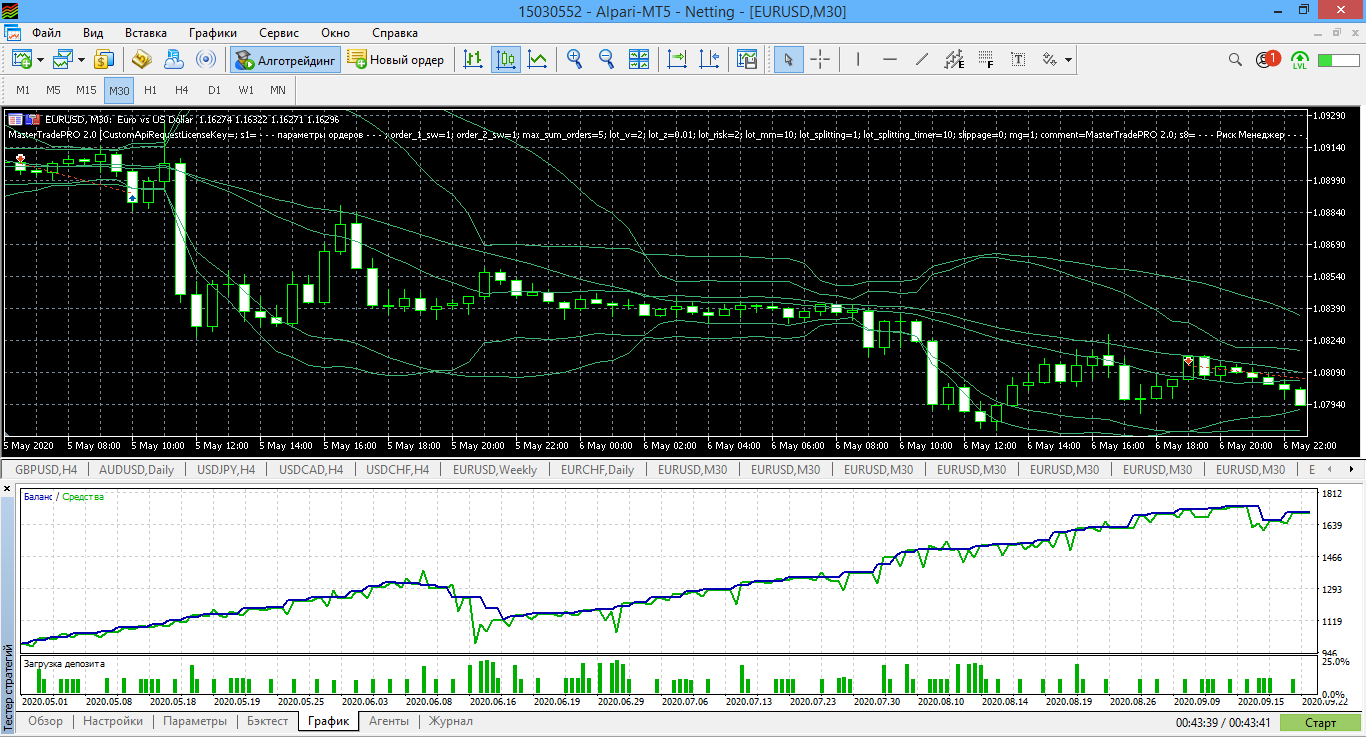
Task: Switch chart to line chart mode
Action: pos(538,60)
